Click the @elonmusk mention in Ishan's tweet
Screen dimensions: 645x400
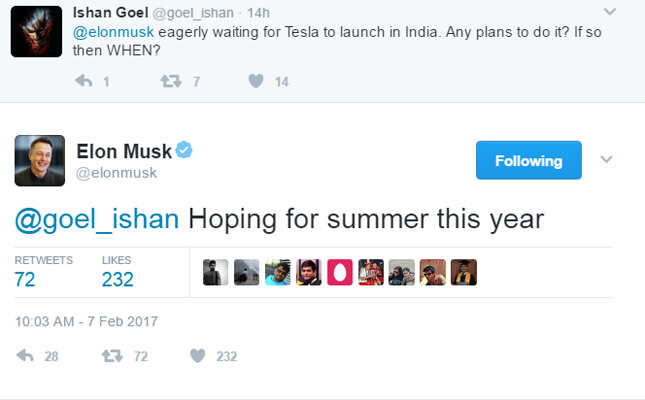point(109,31)
